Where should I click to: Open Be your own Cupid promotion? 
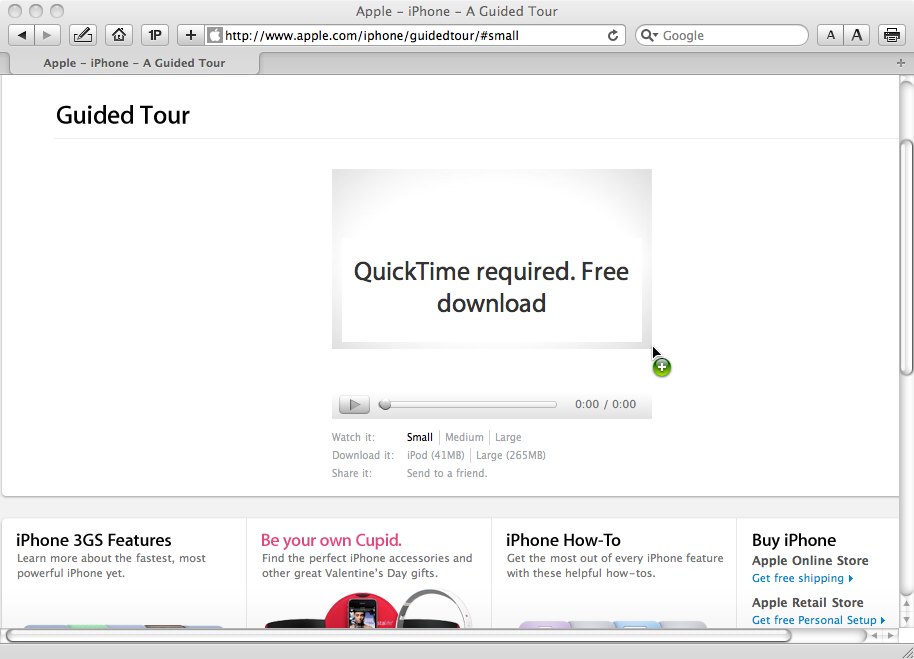pyautogui.click(x=331, y=540)
